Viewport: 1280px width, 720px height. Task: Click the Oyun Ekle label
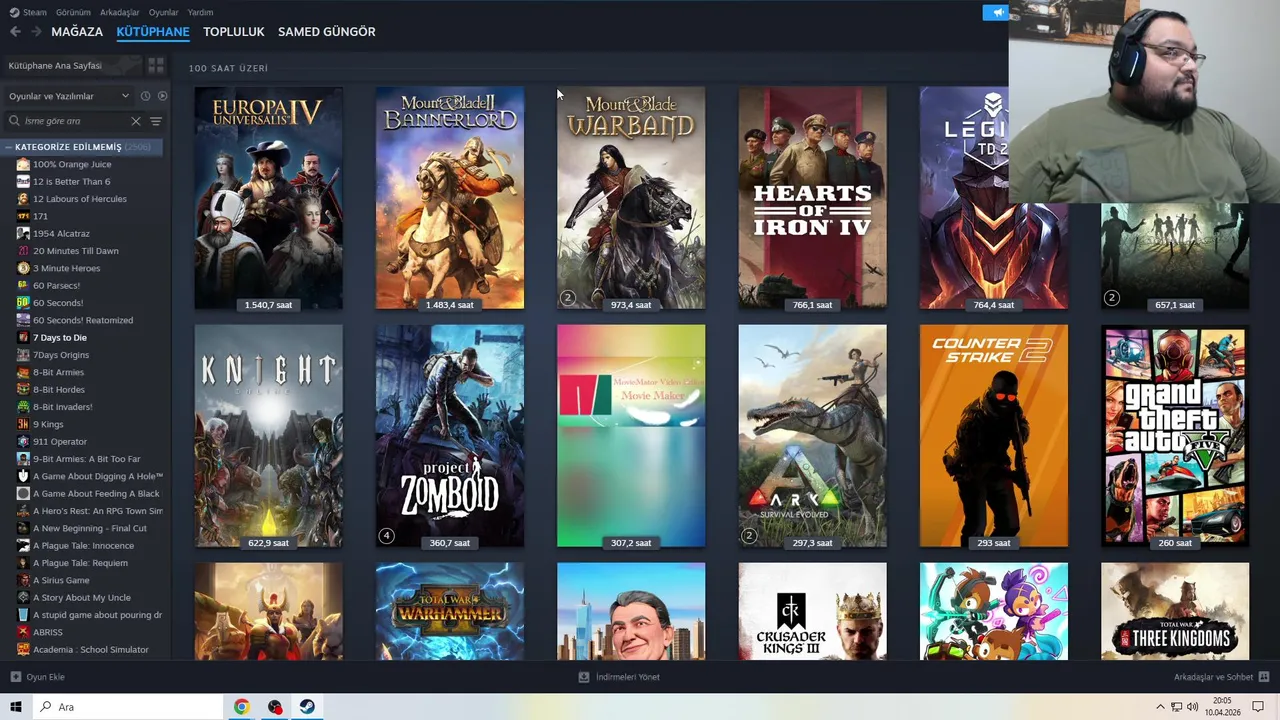click(x=46, y=677)
